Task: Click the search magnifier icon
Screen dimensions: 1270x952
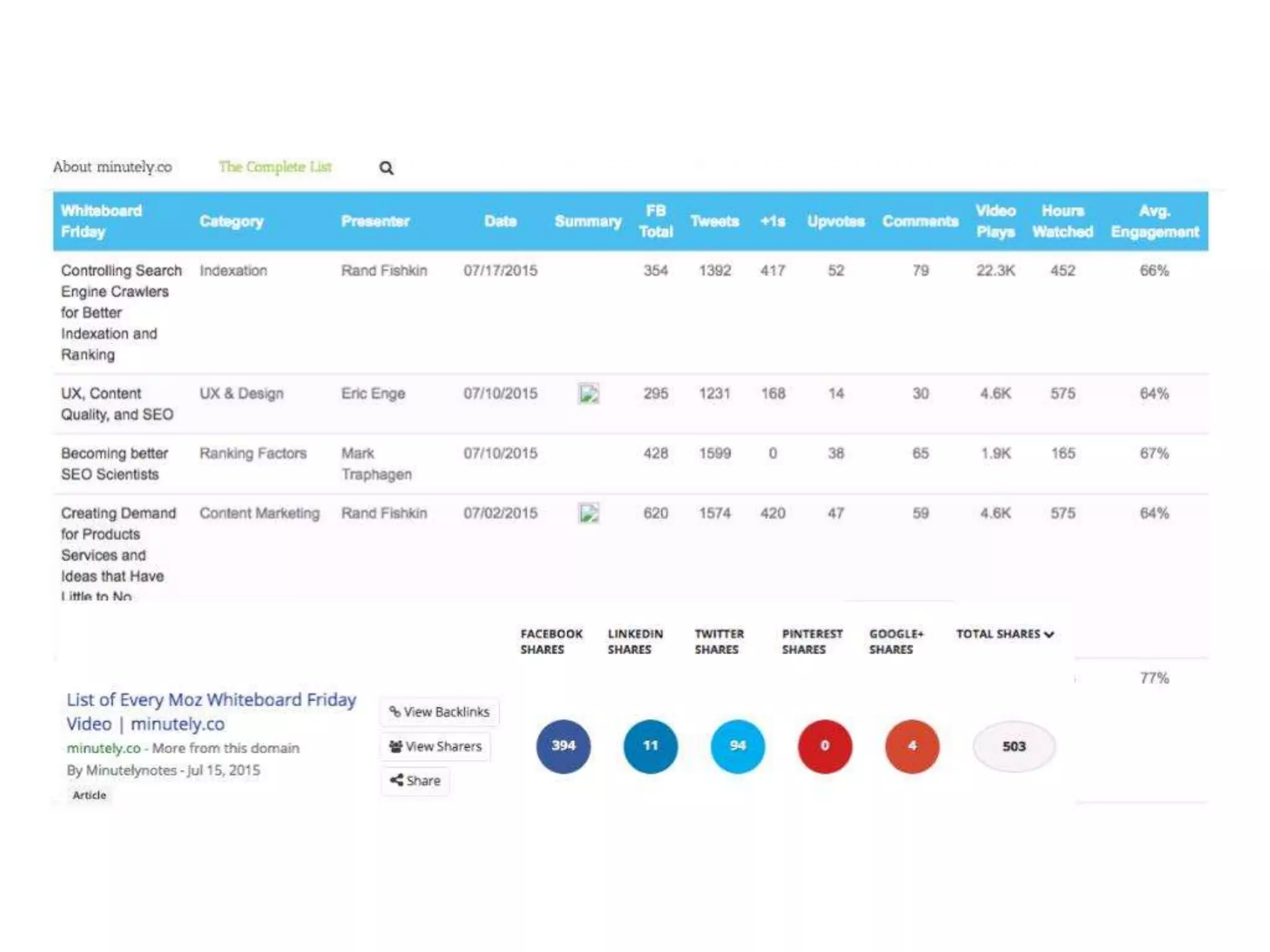Action: click(x=386, y=168)
